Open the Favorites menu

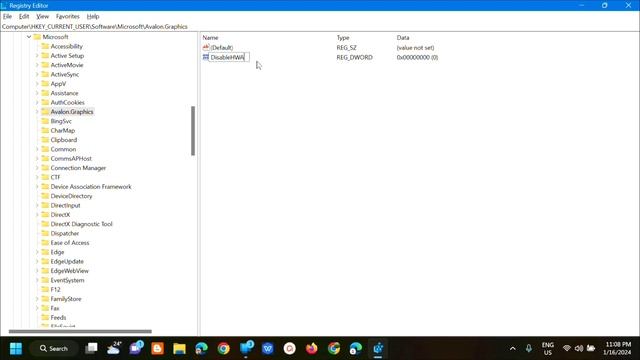(68, 16)
